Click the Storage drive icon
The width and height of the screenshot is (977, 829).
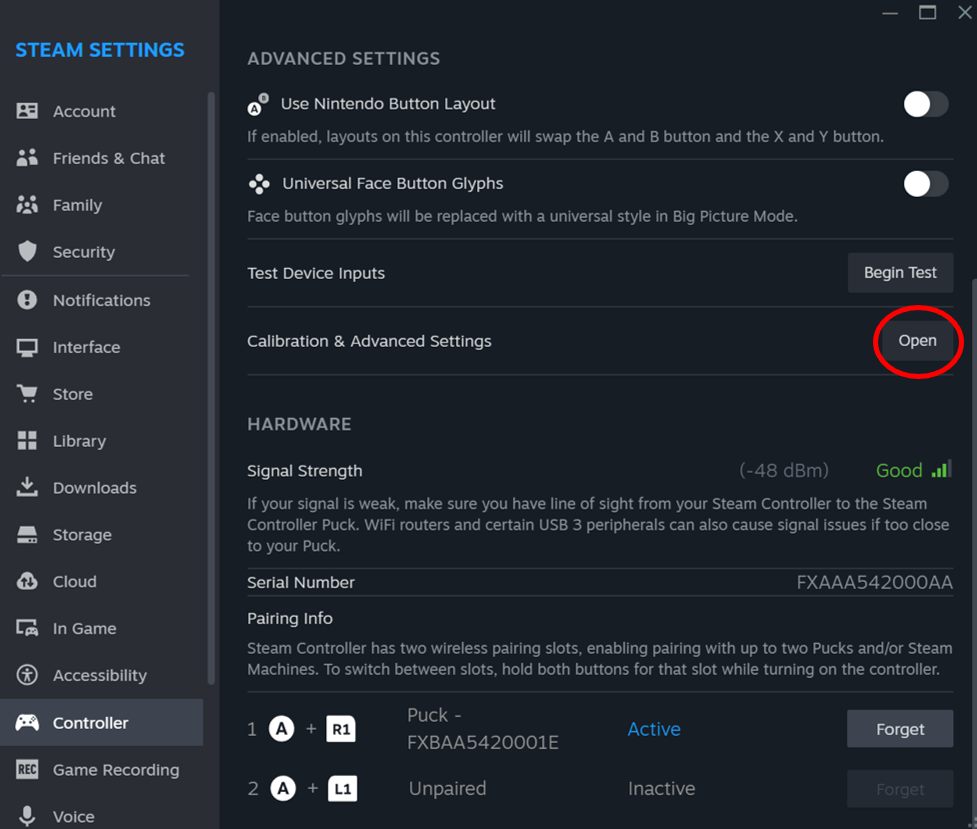point(27,534)
